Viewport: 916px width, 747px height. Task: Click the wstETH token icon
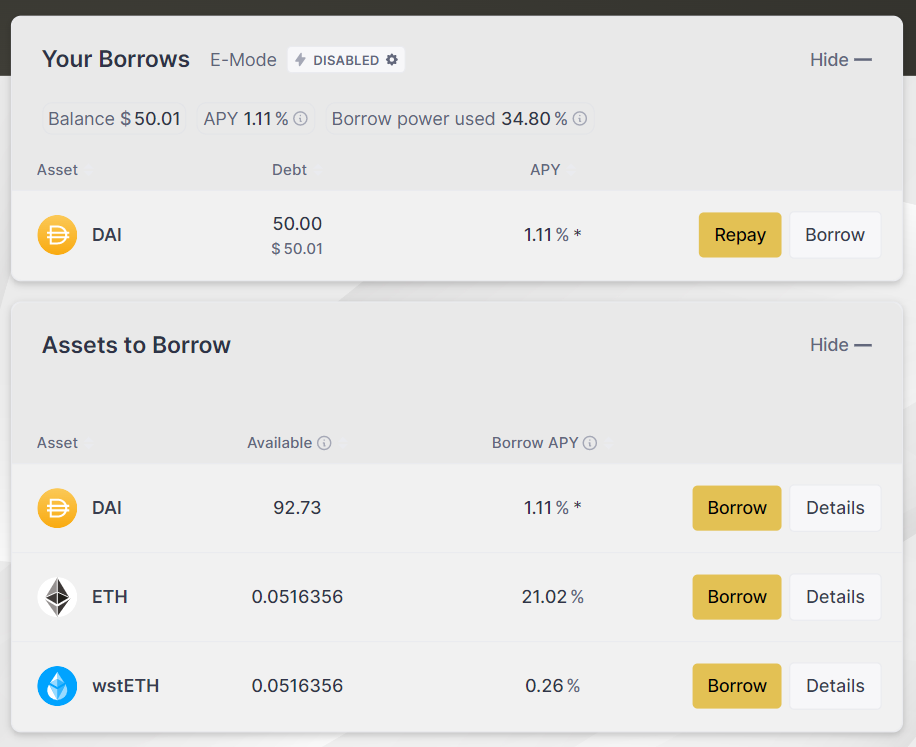[57, 686]
